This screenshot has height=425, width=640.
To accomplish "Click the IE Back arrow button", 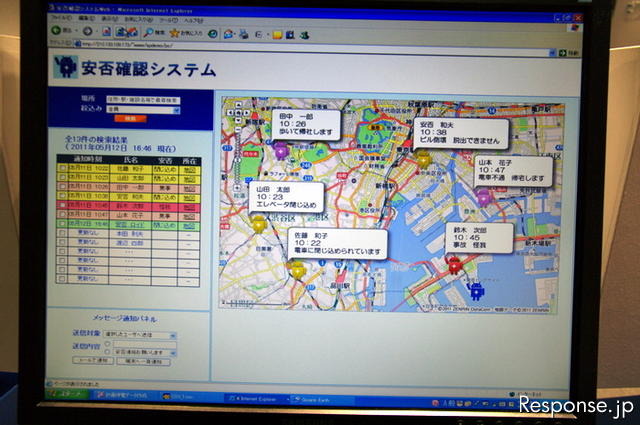I will tap(57, 30).
